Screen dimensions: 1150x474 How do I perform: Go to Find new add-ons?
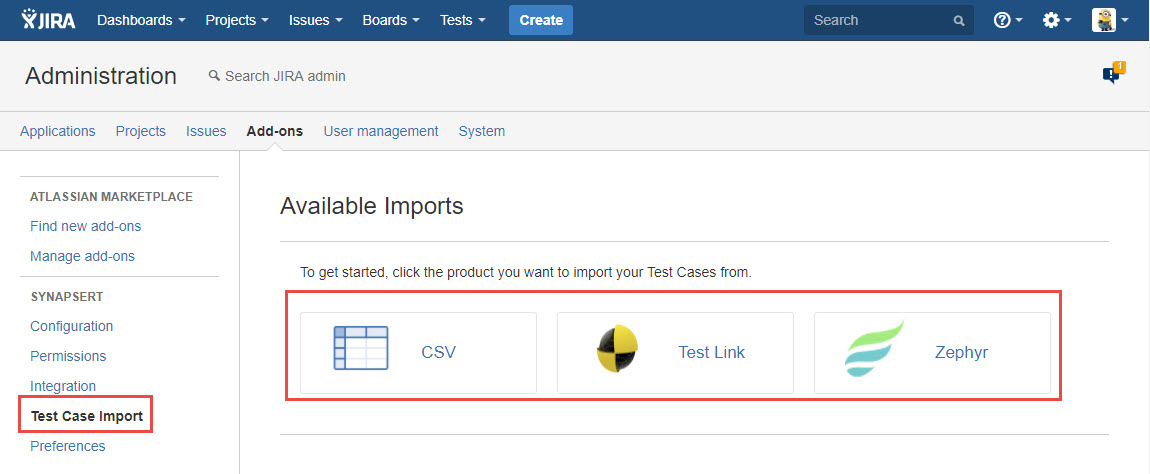pyautogui.click(x=85, y=226)
